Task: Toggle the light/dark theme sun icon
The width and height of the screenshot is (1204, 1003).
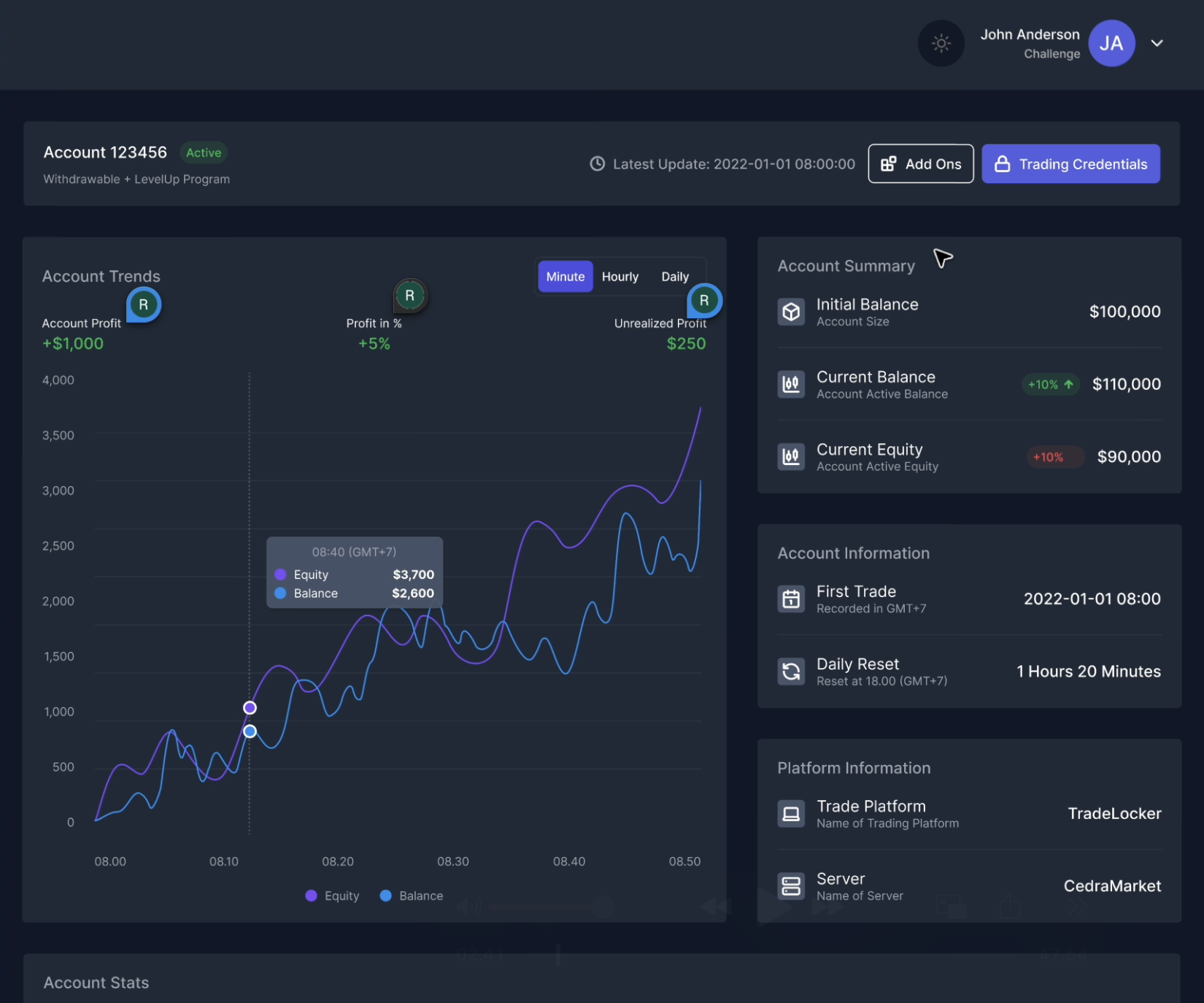Action: tap(941, 44)
